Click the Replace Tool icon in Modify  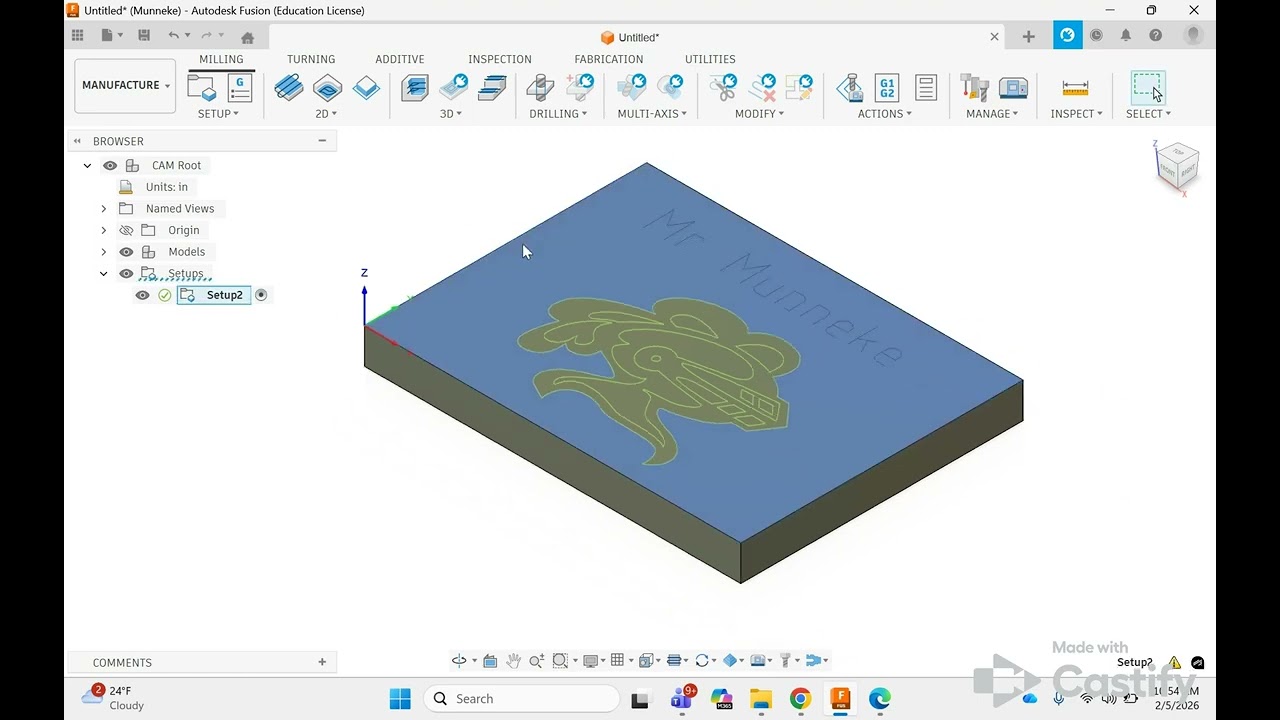799,88
